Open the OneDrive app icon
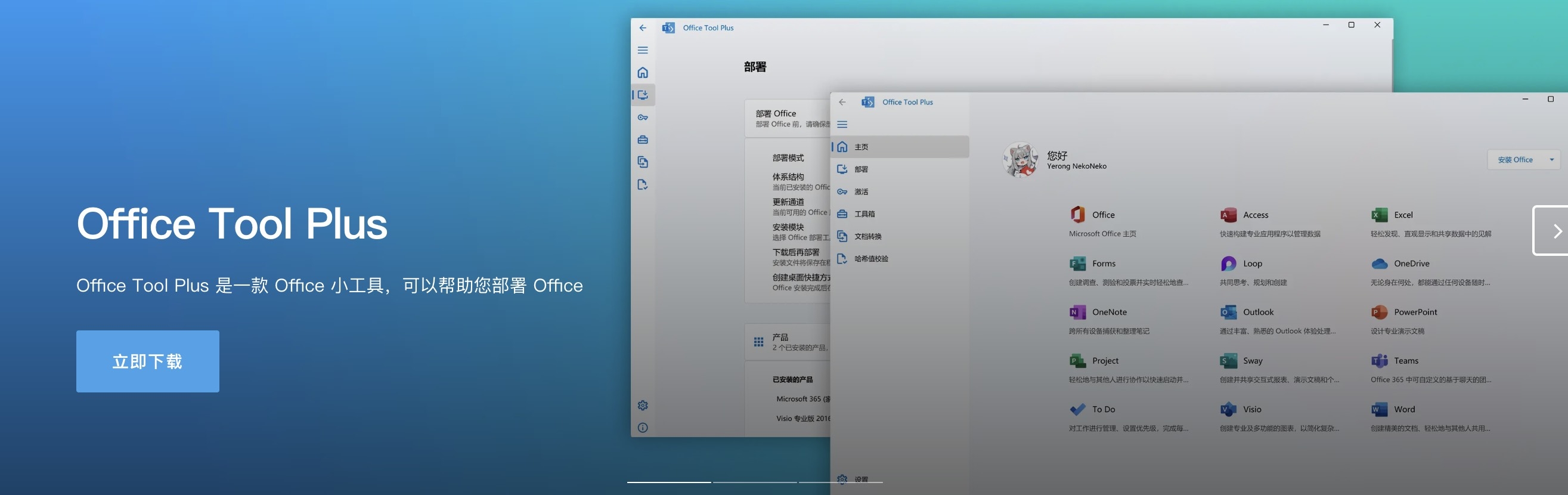The image size is (1568, 495). click(1380, 263)
